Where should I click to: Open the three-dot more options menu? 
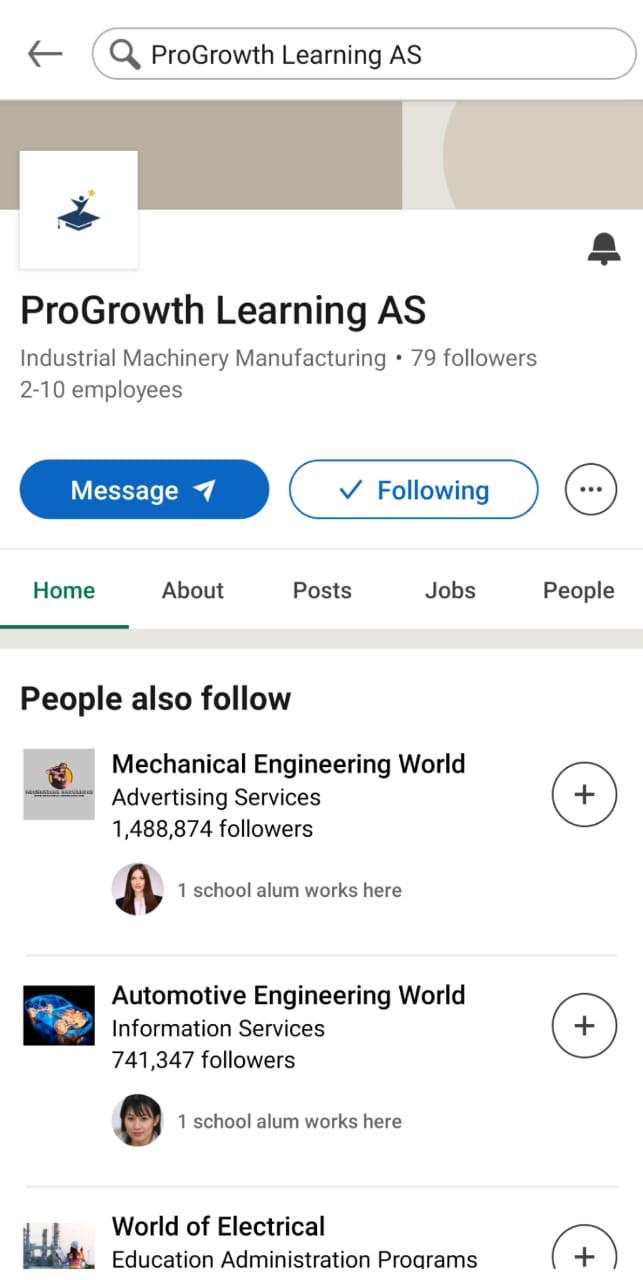590,490
